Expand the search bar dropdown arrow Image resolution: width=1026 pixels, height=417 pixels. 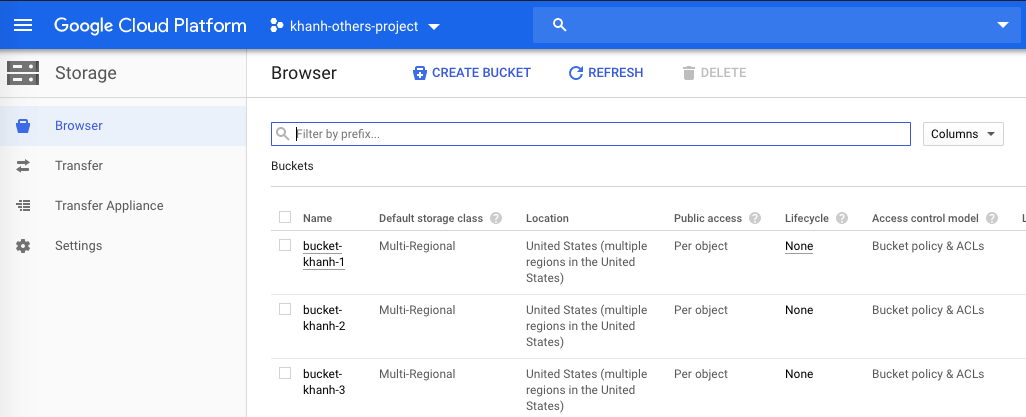tap(1003, 25)
